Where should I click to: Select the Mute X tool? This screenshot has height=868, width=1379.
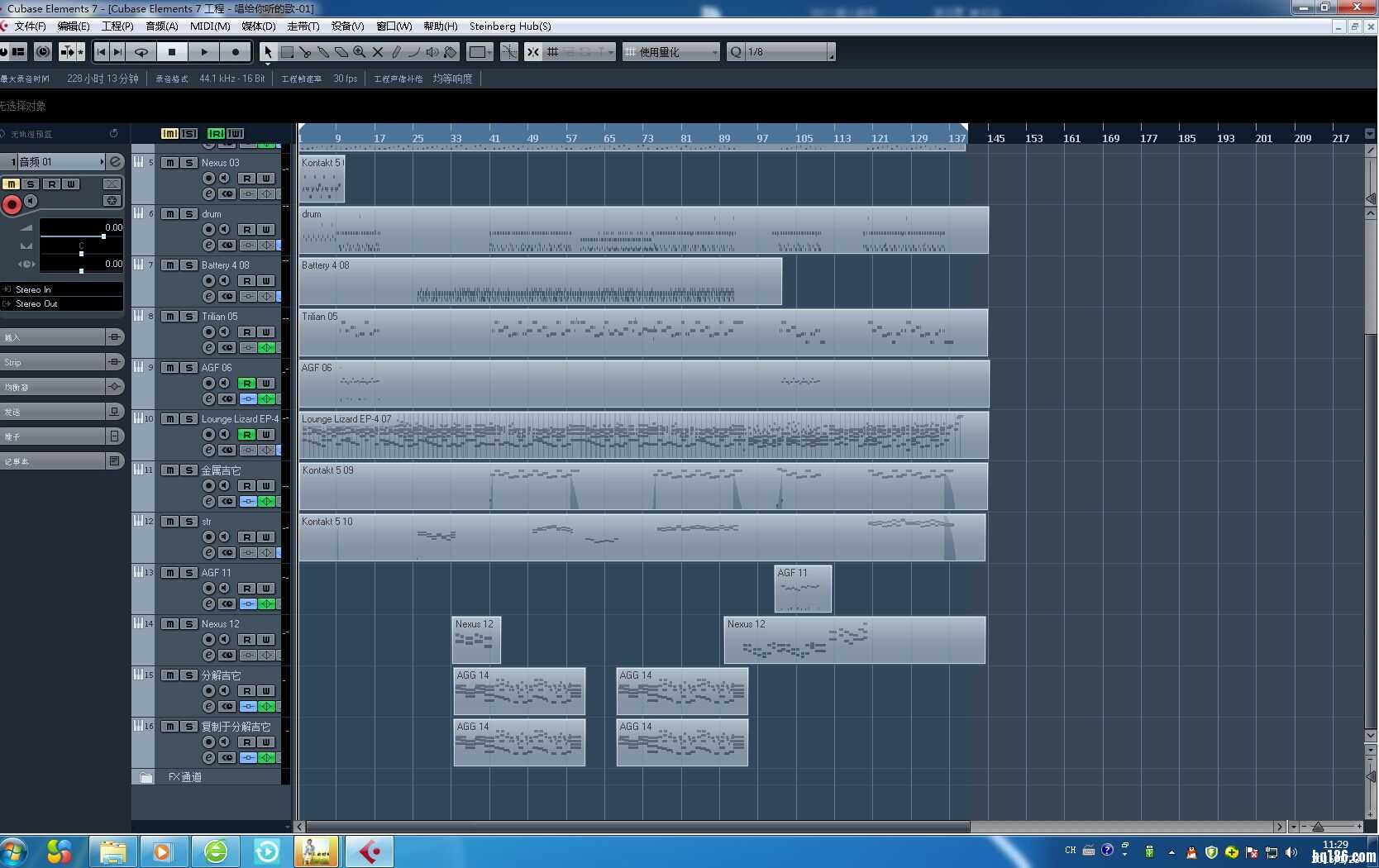coord(378,52)
